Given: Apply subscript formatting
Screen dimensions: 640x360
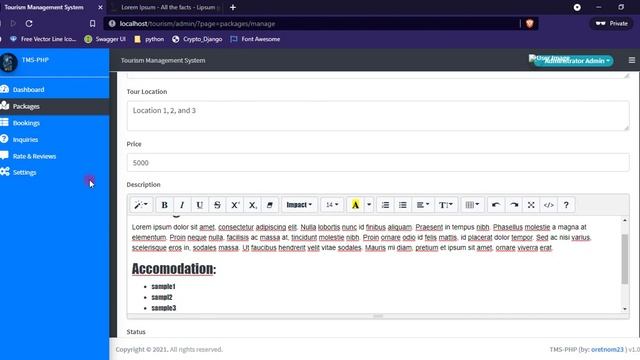Looking at the screenshot, I should coord(253,205).
